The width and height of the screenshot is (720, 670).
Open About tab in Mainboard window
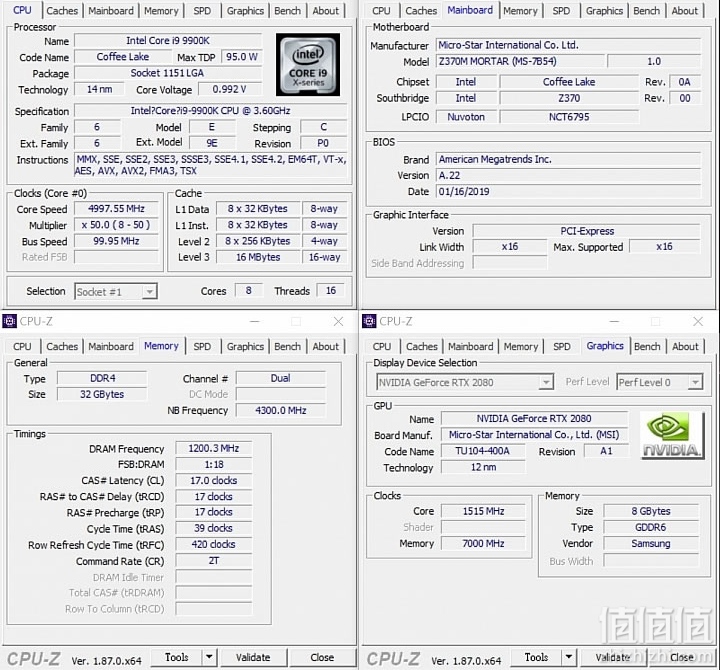pos(685,11)
